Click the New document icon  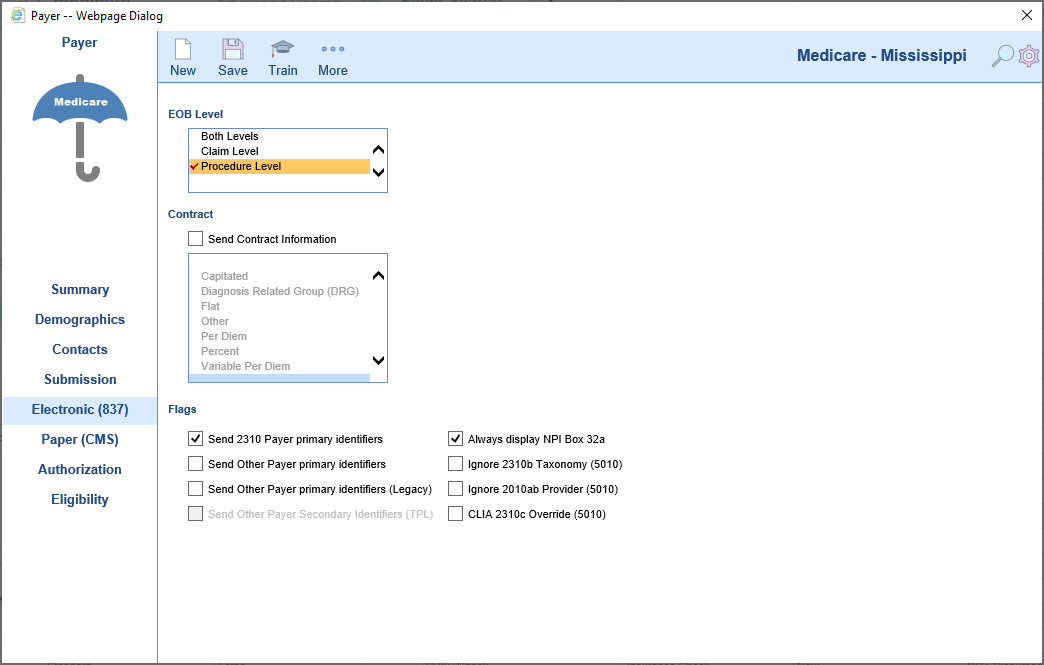(x=182, y=50)
